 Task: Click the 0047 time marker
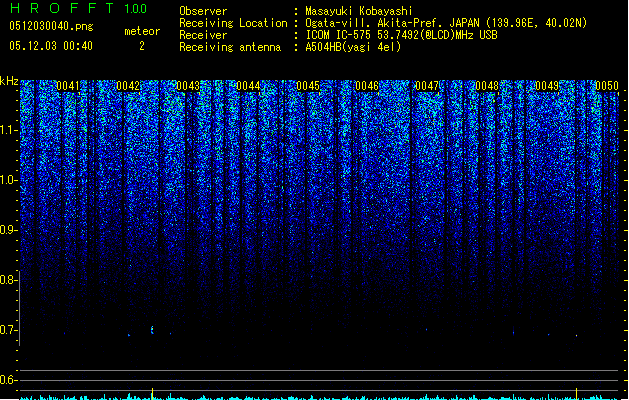(x=427, y=86)
